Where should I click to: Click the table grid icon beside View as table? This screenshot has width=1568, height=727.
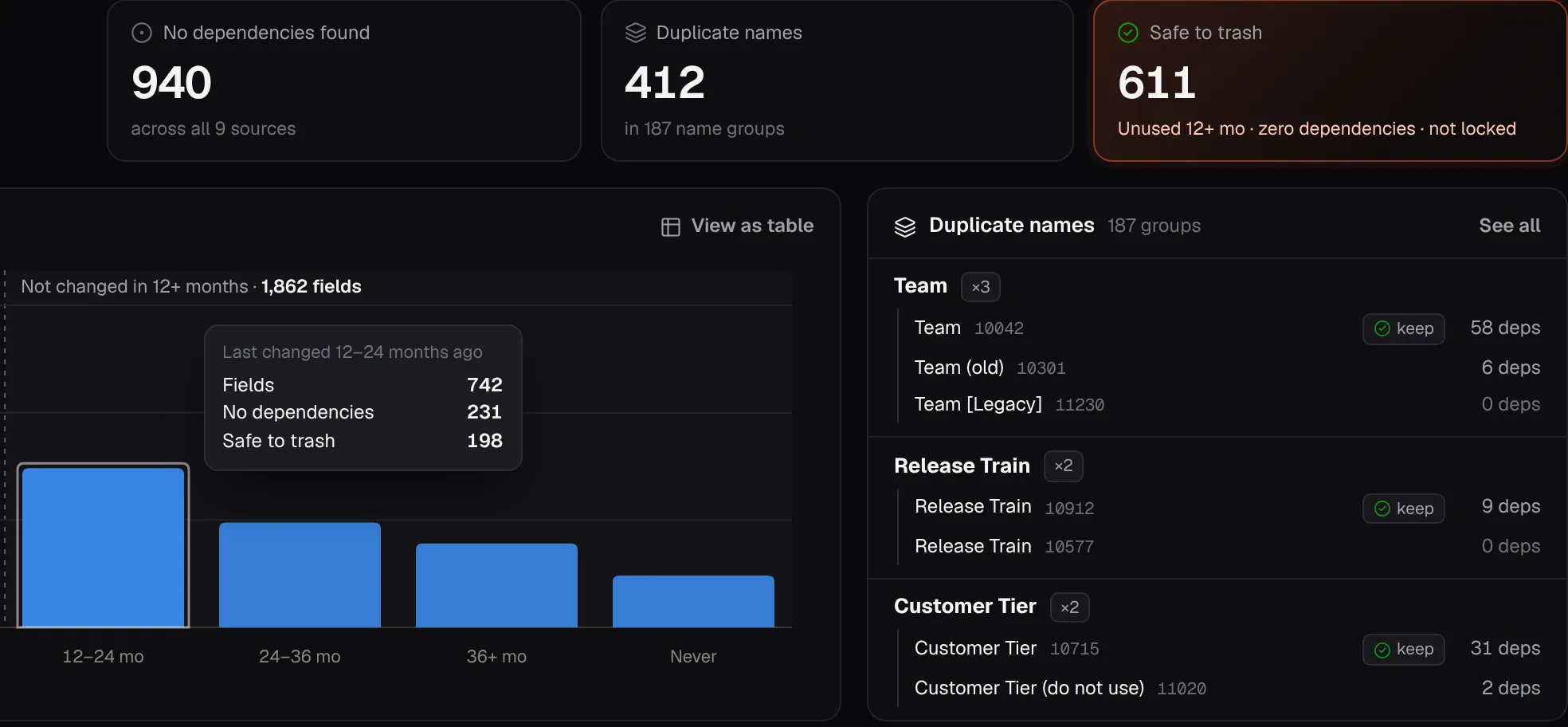point(671,227)
